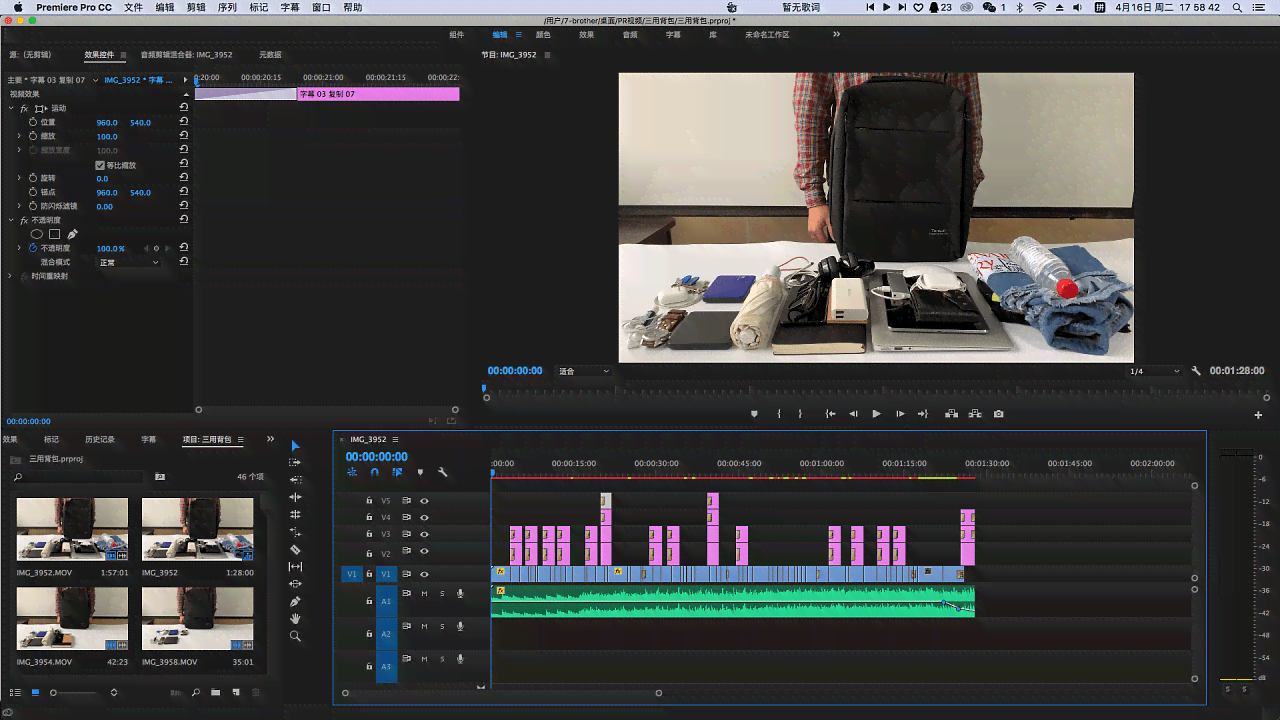
Task: Select the Hand tool
Action: (295, 619)
